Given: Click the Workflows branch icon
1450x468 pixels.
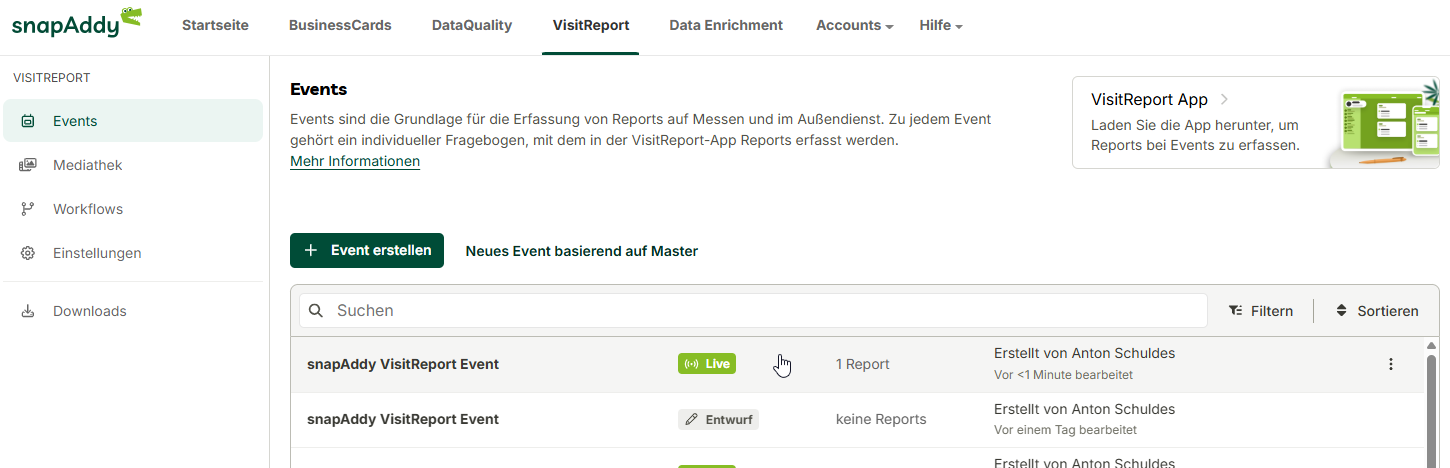Looking at the screenshot, I should click(x=28, y=209).
